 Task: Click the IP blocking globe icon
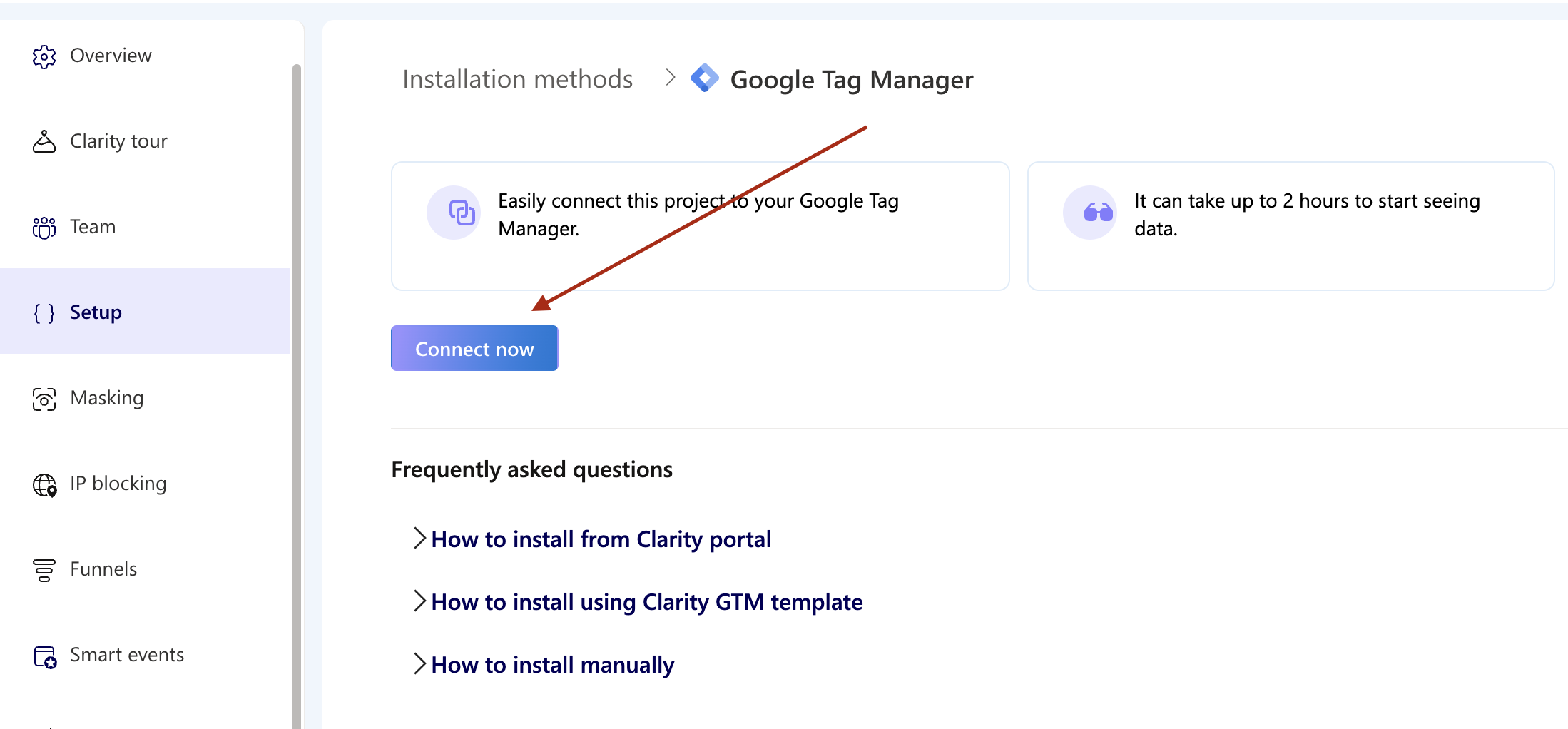[44, 485]
